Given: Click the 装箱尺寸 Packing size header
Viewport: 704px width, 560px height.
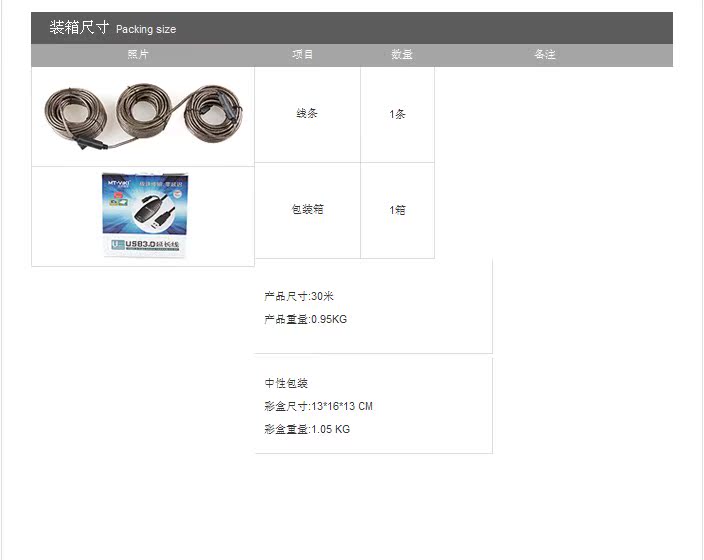Looking at the screenshot, I should tap(113, 28).
